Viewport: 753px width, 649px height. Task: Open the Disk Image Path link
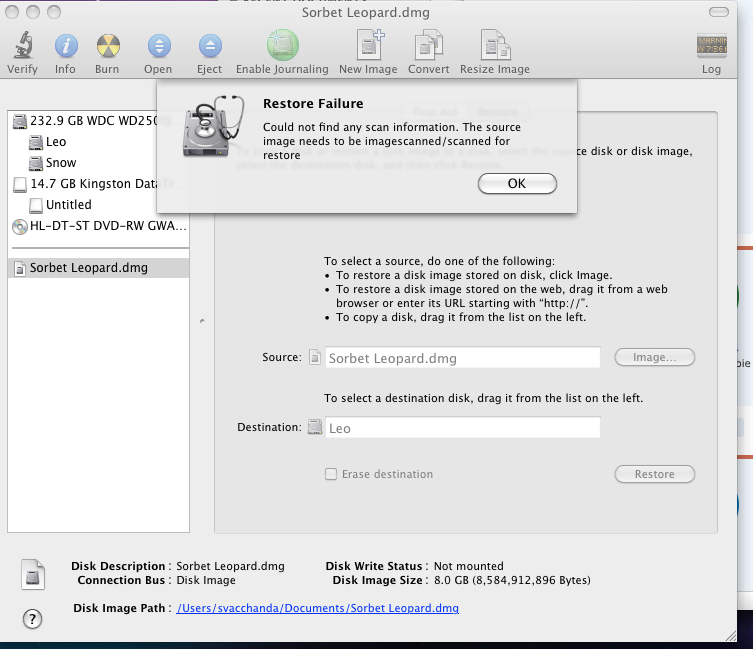point(317,608)
